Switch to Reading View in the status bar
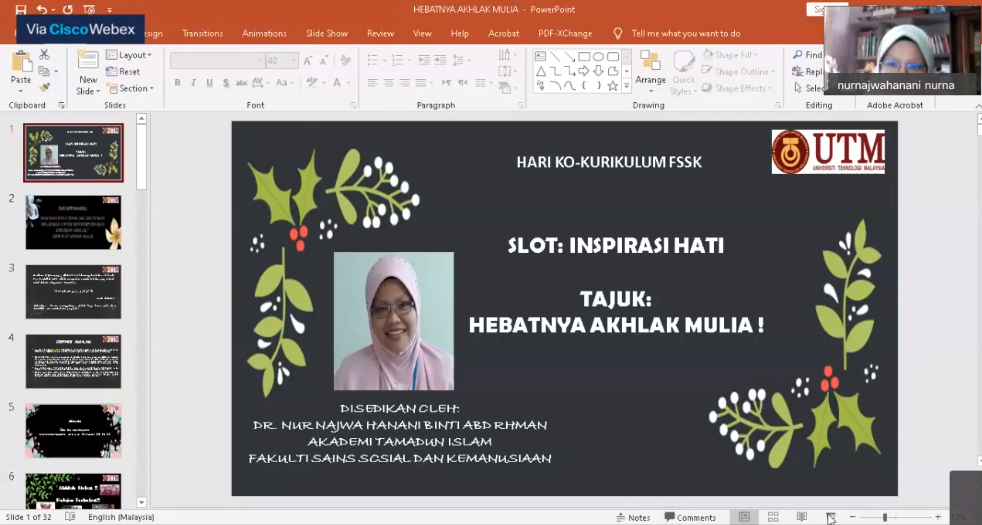The width and height of the screenshot is (982, 525). pos(801,517)
